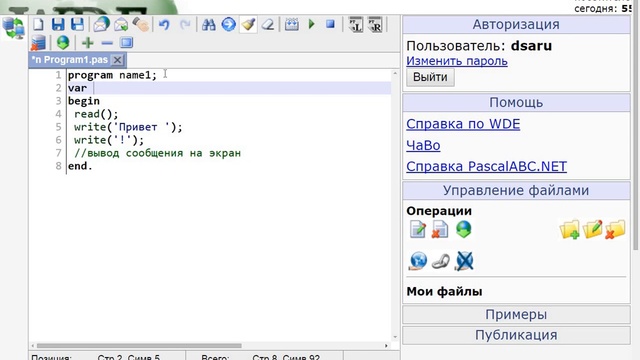Click the write('Привет ') line
640x360 pixels.
(x=128, y=127)
